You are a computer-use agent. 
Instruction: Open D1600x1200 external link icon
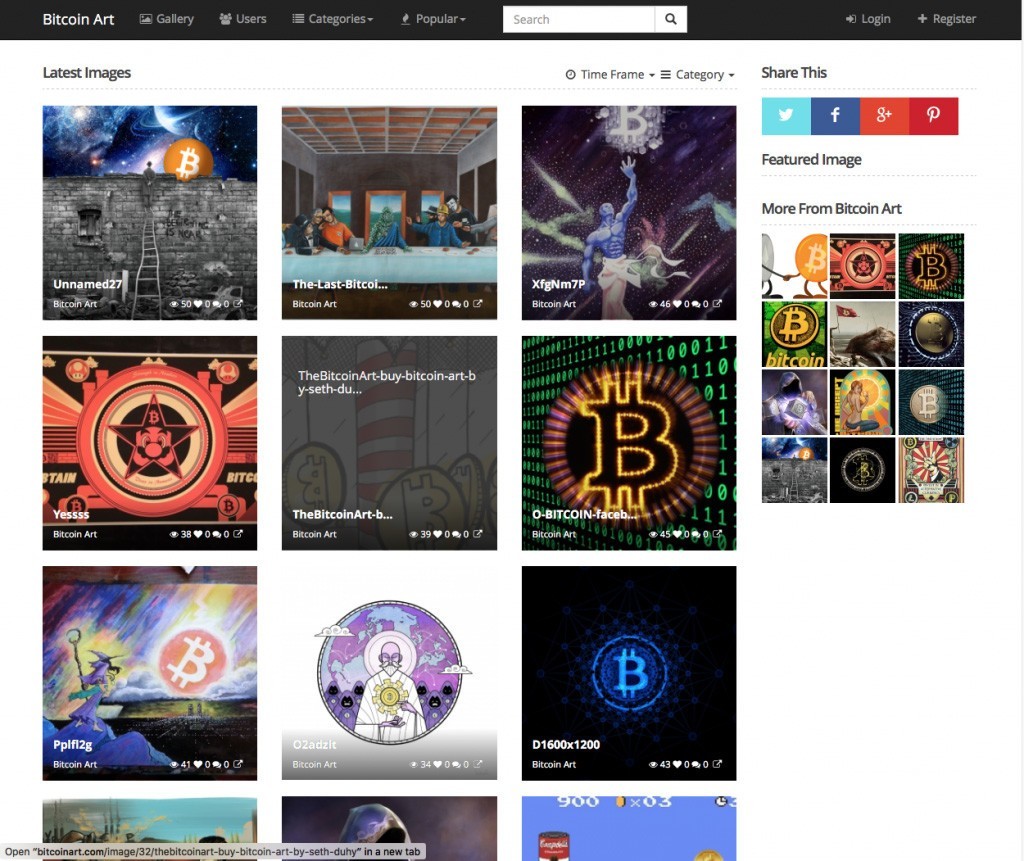click(x=717, y=764)
